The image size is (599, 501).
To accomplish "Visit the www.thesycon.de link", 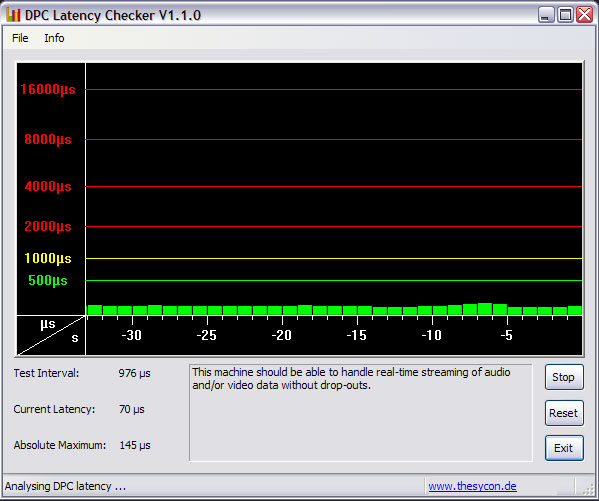I will 472,486.
